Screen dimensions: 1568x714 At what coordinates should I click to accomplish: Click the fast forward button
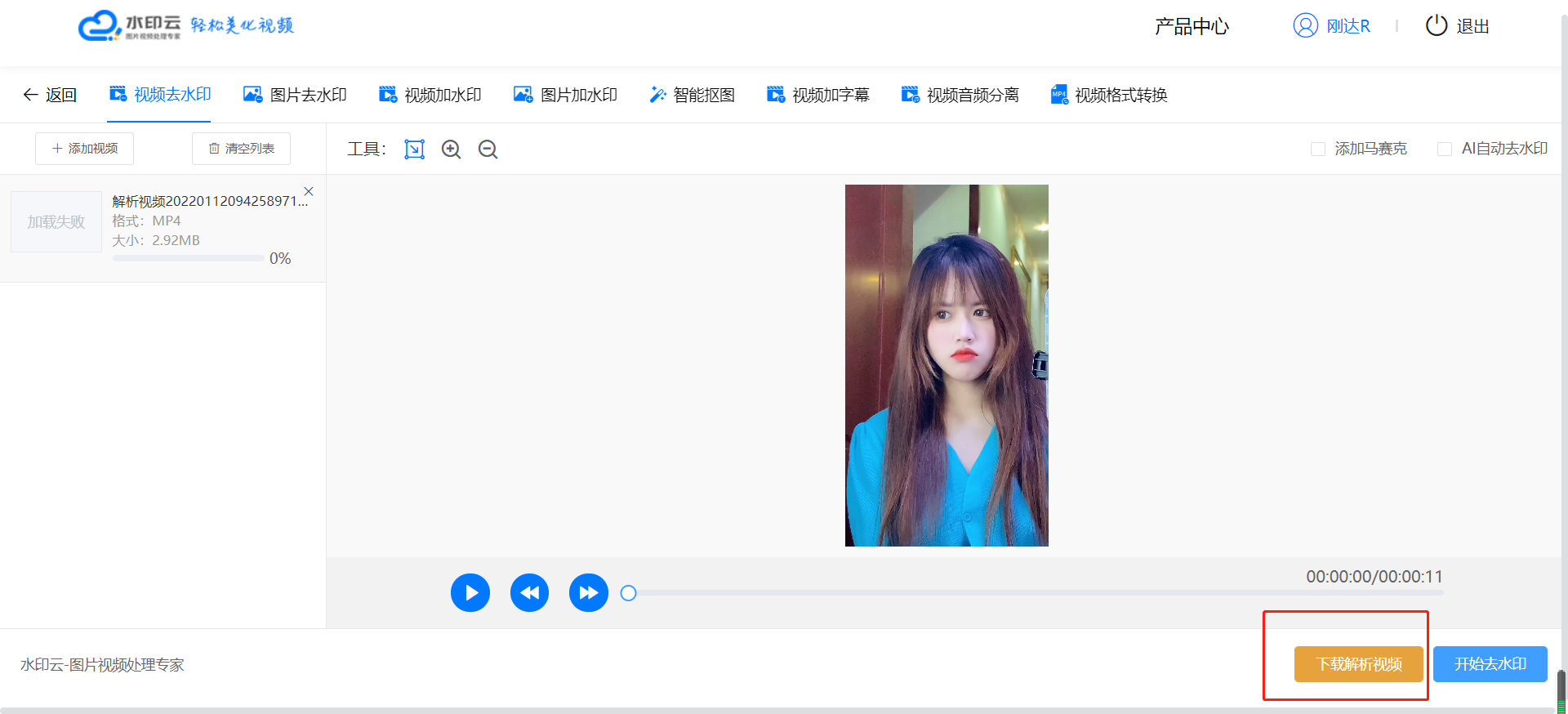tap(589, 592)
